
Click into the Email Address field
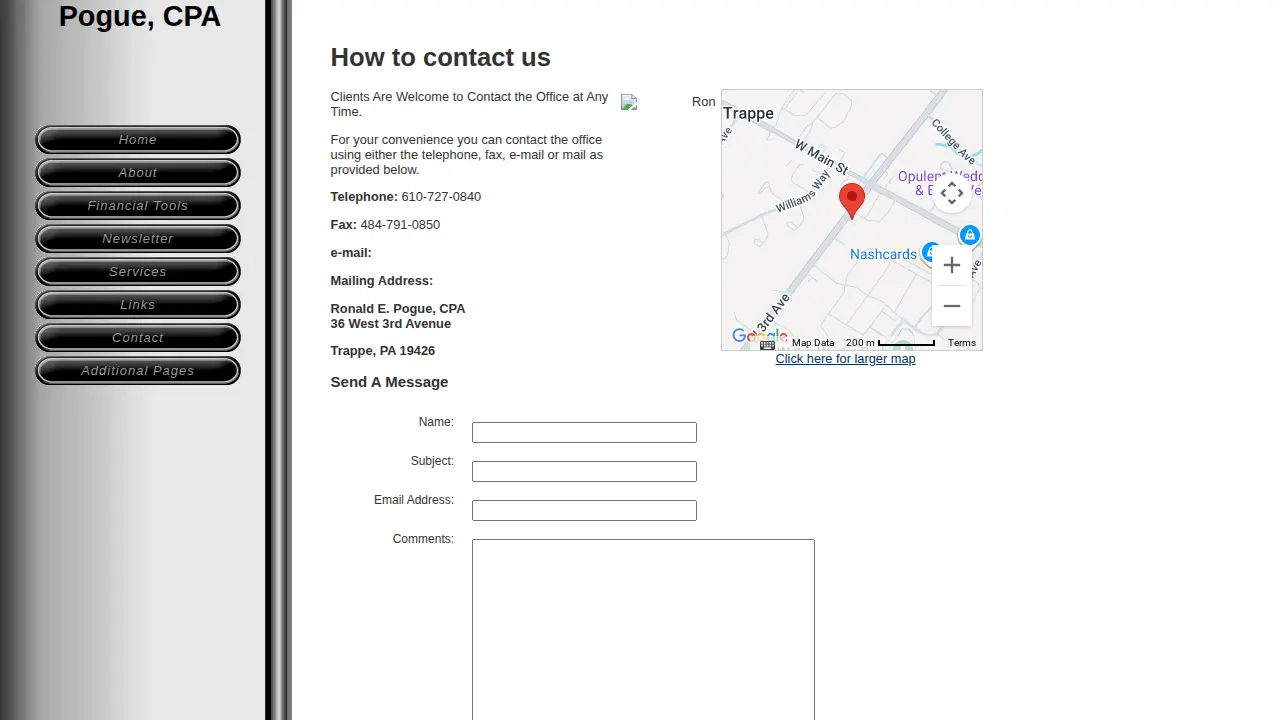pos(584,511)
